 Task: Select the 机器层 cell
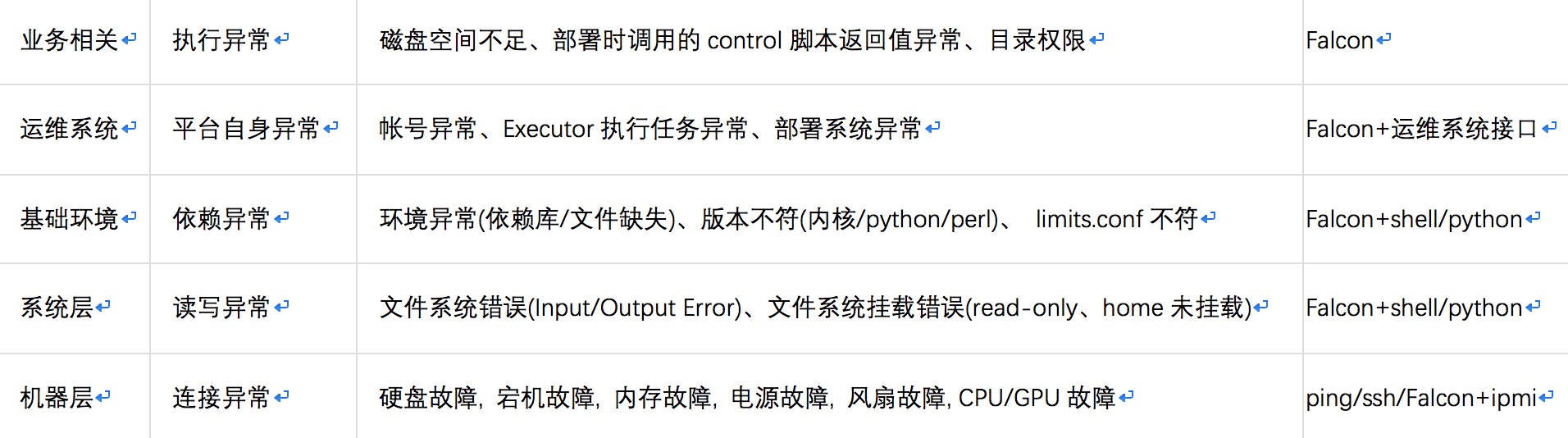pyautogui.click(x=57, y=398)
